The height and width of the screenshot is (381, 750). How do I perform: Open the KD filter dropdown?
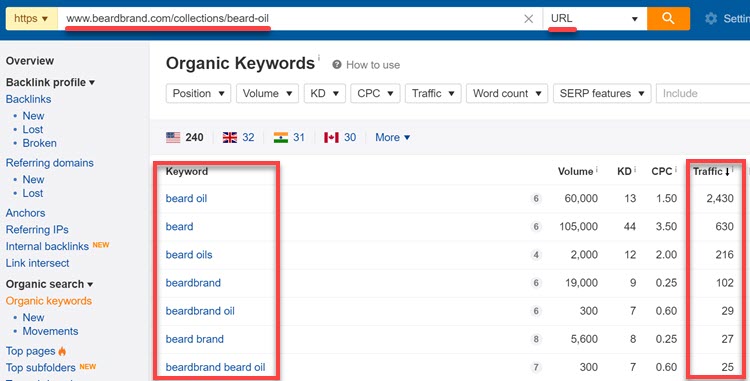325,93
